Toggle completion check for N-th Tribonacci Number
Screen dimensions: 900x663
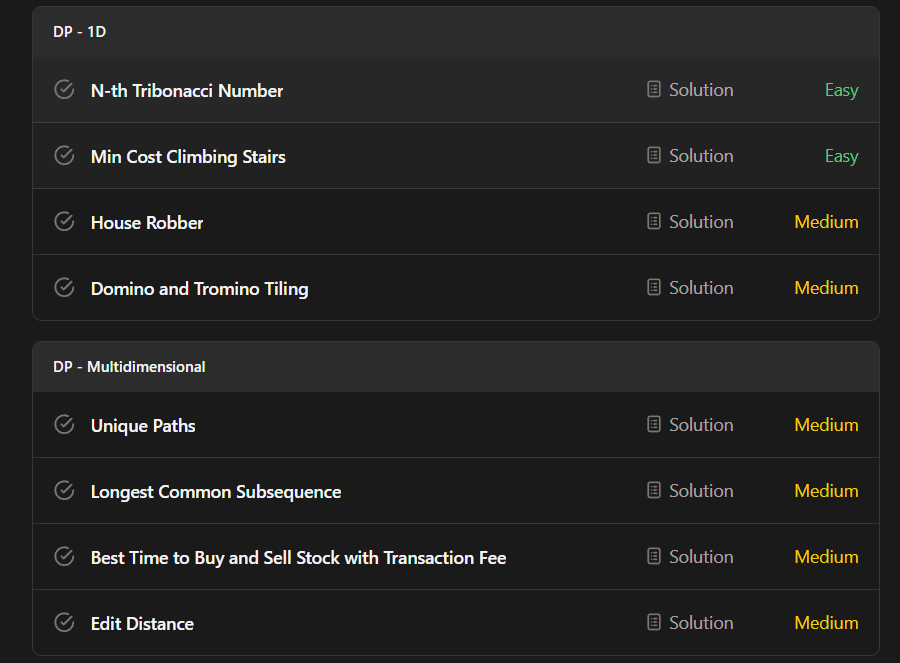(x=64, y=90)
